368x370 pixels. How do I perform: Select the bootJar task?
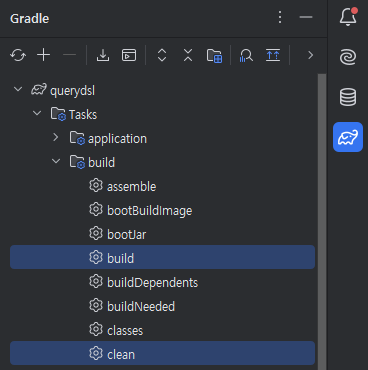pyautogui.click(x=162, y=234)
